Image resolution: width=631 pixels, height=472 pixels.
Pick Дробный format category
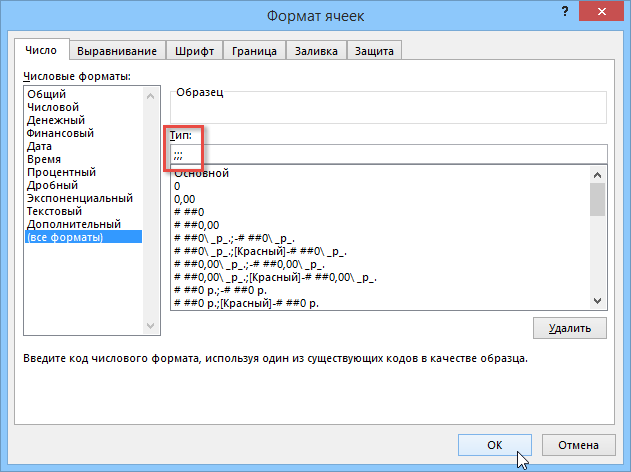coord(84,185)
